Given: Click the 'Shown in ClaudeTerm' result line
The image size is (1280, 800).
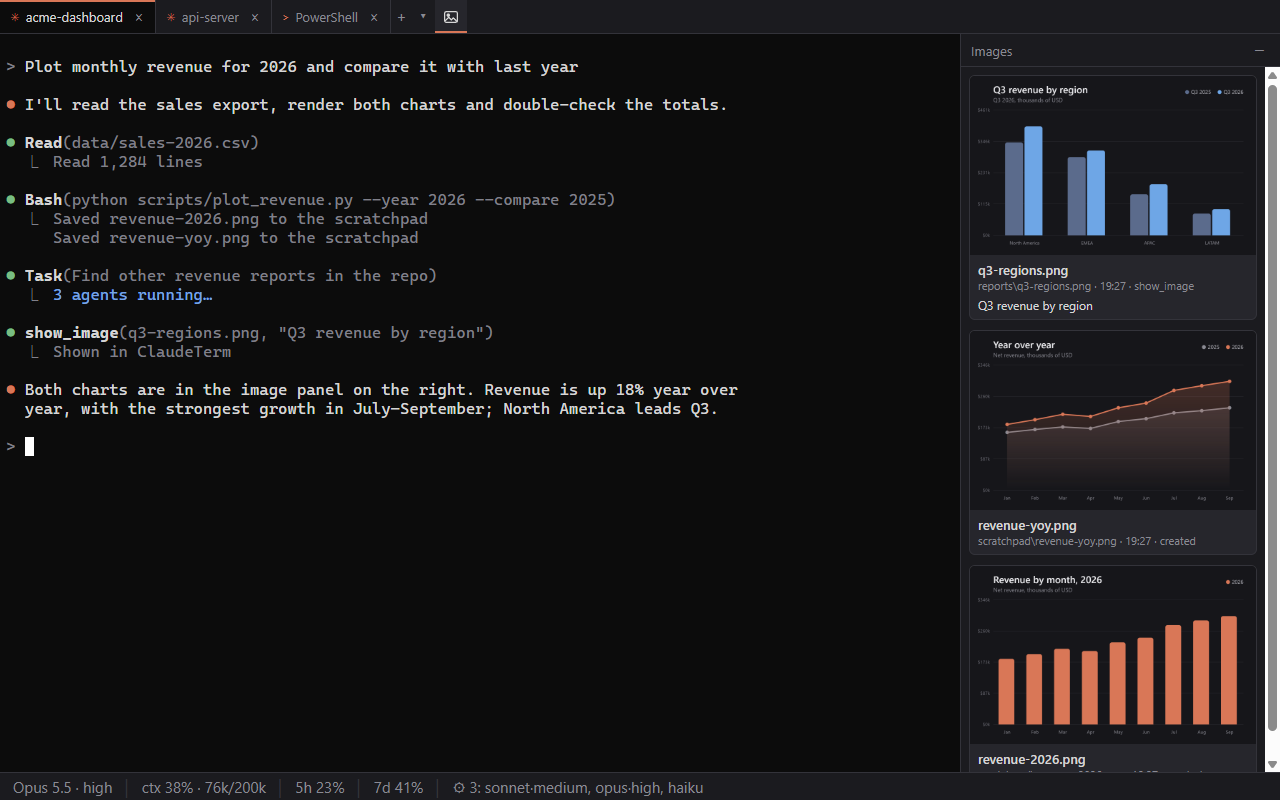Looking at the screenshot, I should click(x=142, y=352).
